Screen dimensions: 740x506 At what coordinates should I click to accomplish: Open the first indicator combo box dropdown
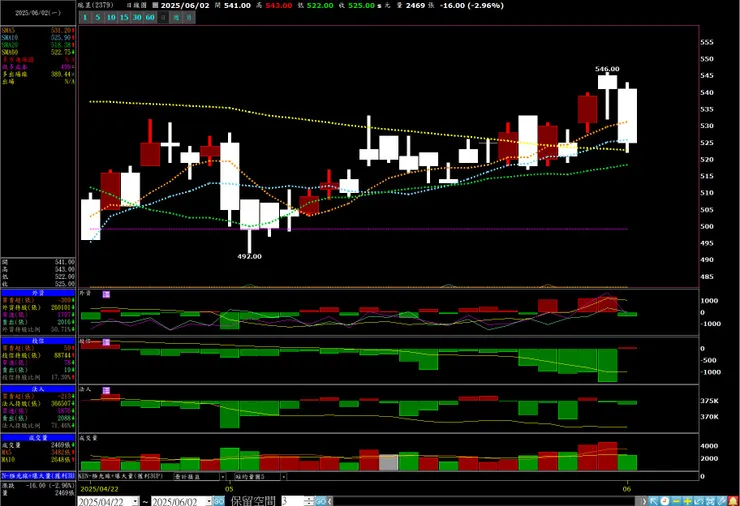point(223,477)
